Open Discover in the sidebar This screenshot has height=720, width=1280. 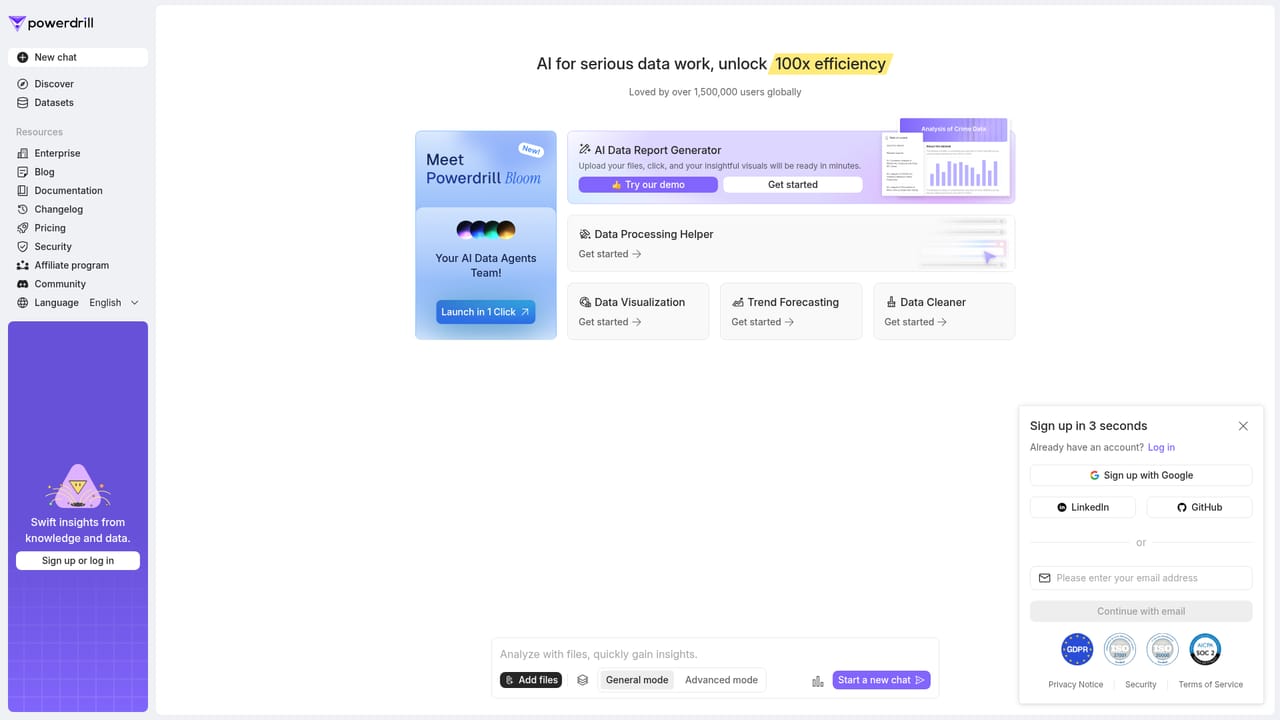coord(78,84)
